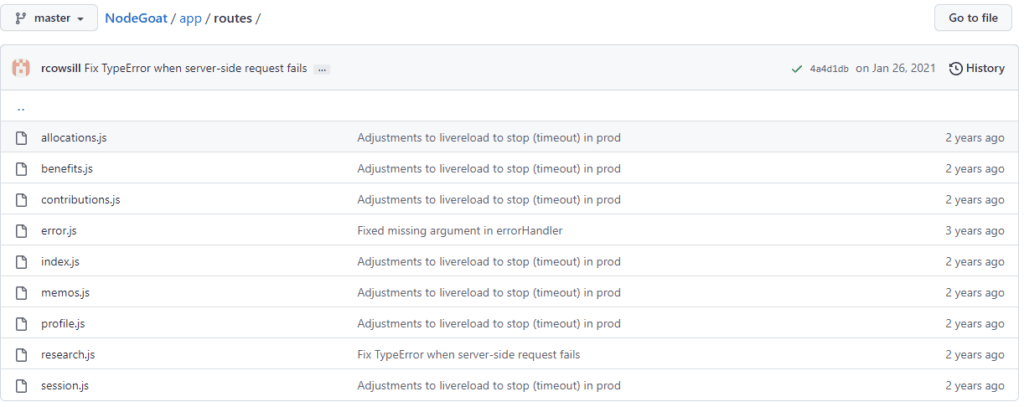Expand the commit message ellipsis
1024x407 pixels.
(x=322, y=69)
